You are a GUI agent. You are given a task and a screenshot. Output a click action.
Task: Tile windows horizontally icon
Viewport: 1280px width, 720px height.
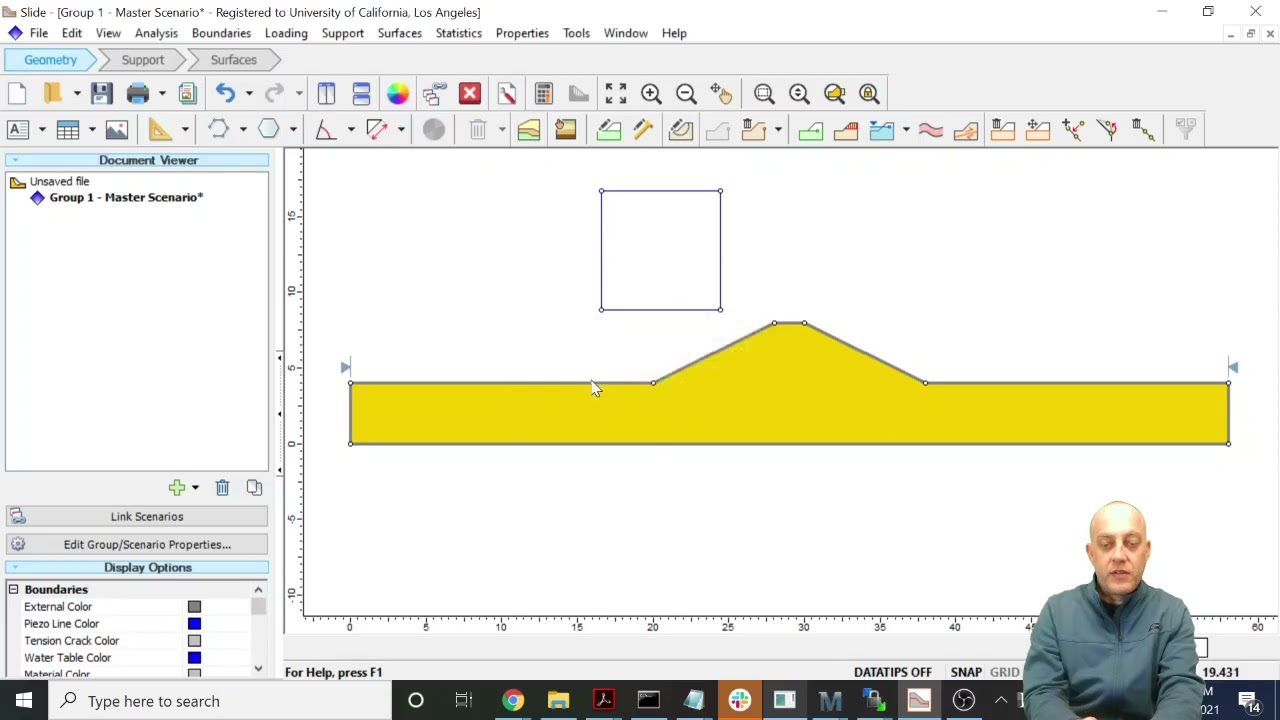[x=361, y=94]
